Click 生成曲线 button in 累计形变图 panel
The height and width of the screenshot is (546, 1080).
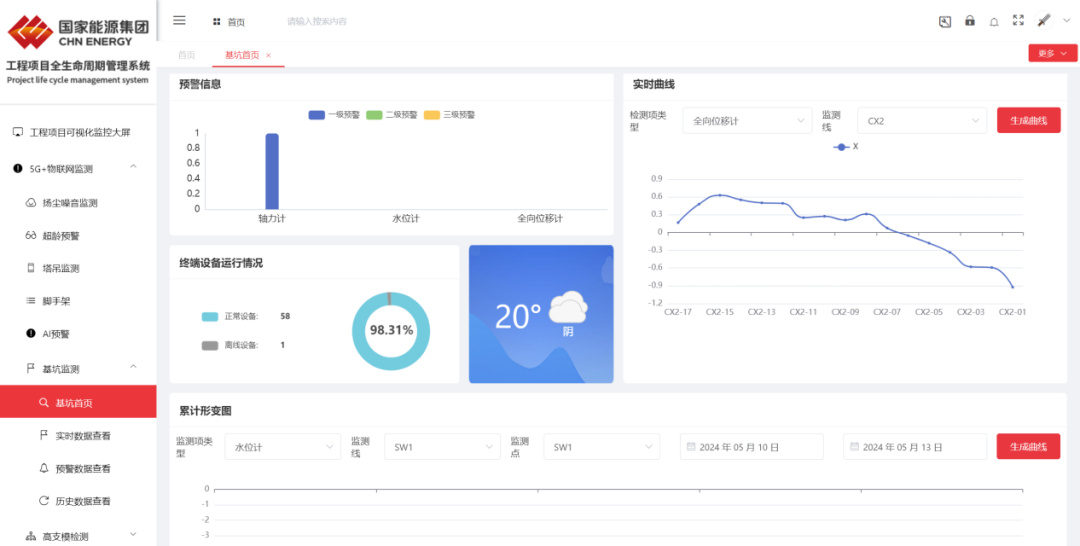pos(1028,447)
